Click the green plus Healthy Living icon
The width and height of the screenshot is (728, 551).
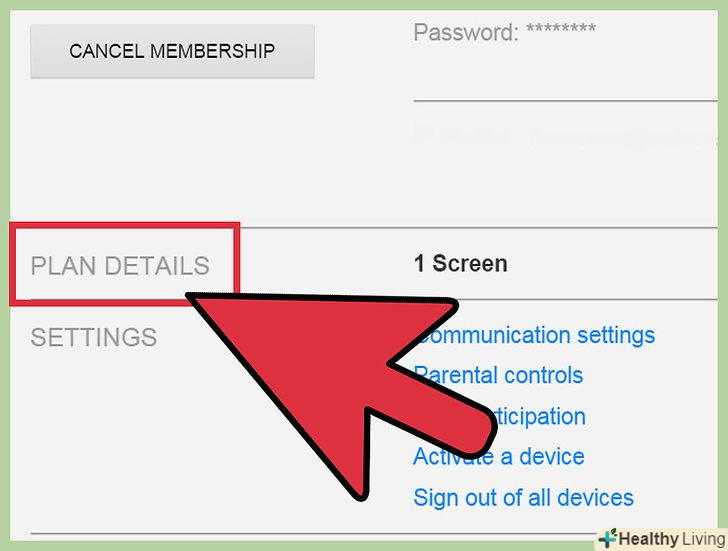click(x=607, y=538)
